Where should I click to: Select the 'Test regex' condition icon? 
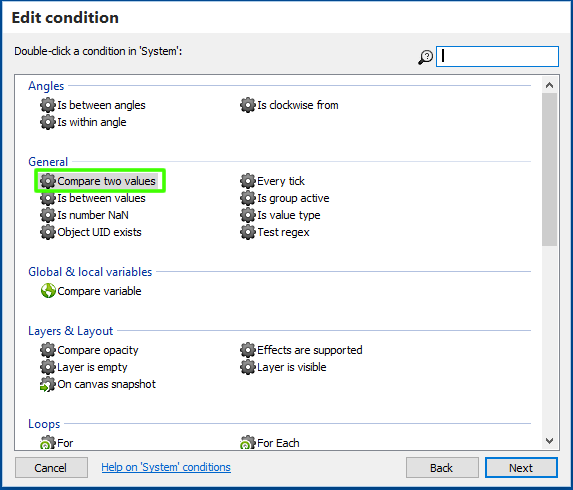(247, 232)
